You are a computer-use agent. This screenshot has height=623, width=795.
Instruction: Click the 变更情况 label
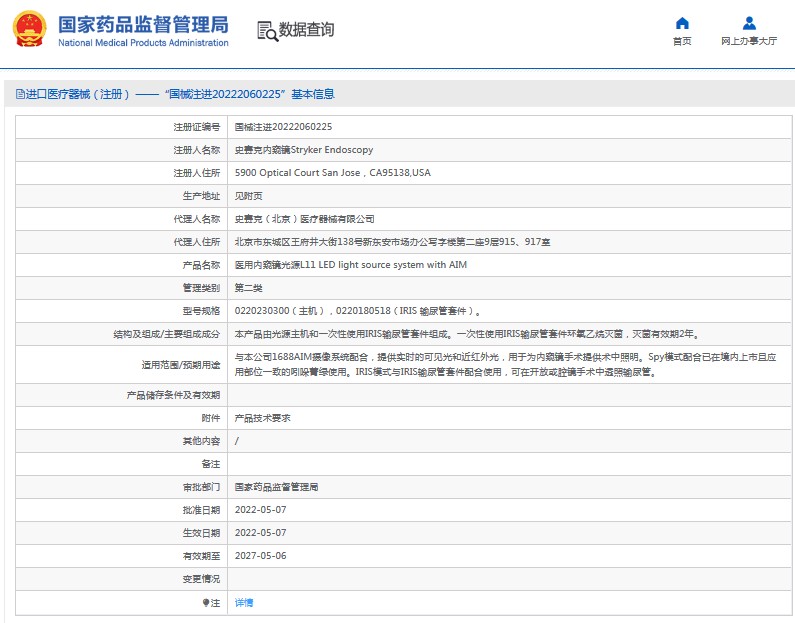point(201,579)
